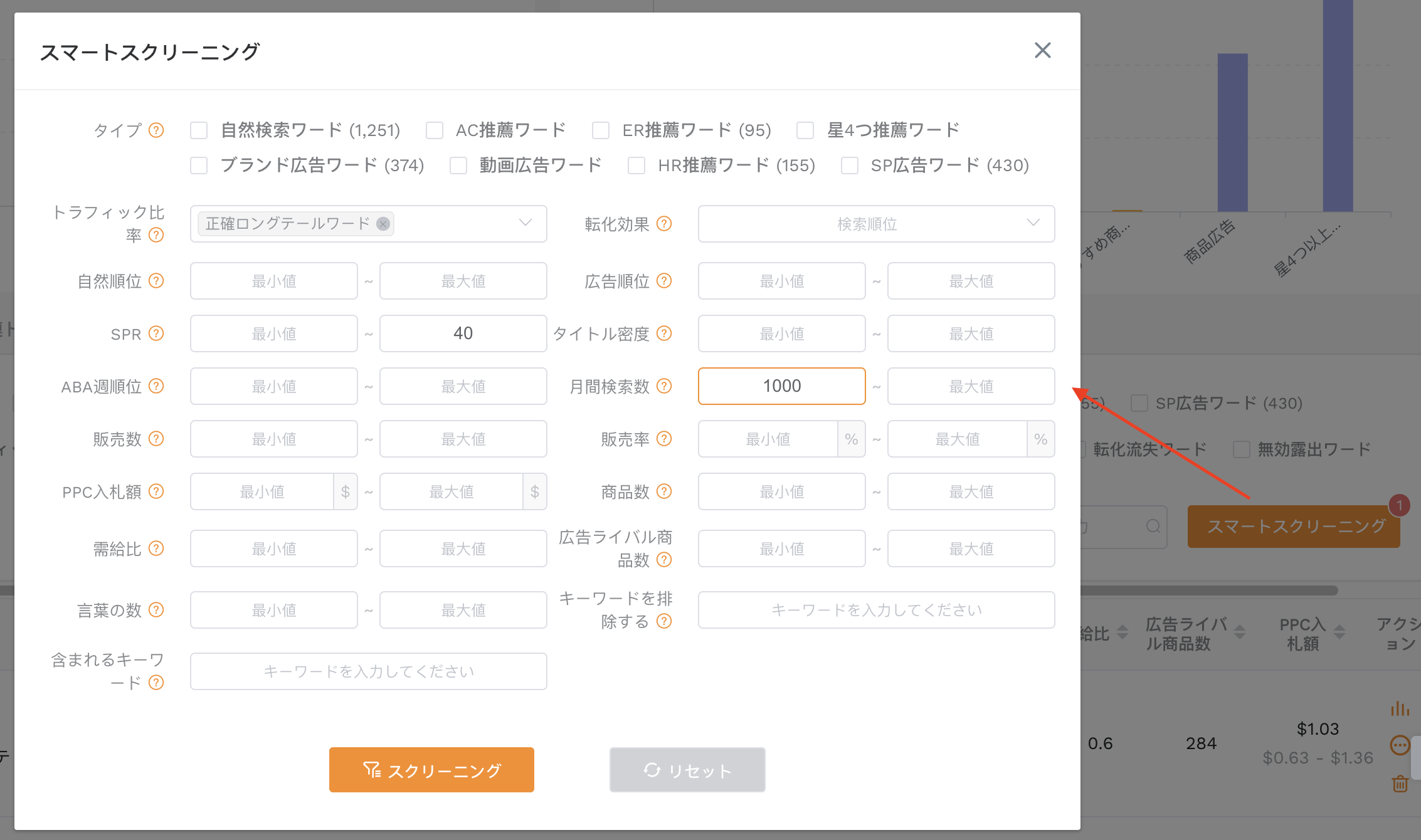The height and width of the screenshot is (840, 1421).
Task: Click SPR maximum field showing 40
Action: [x=463, y=333]
